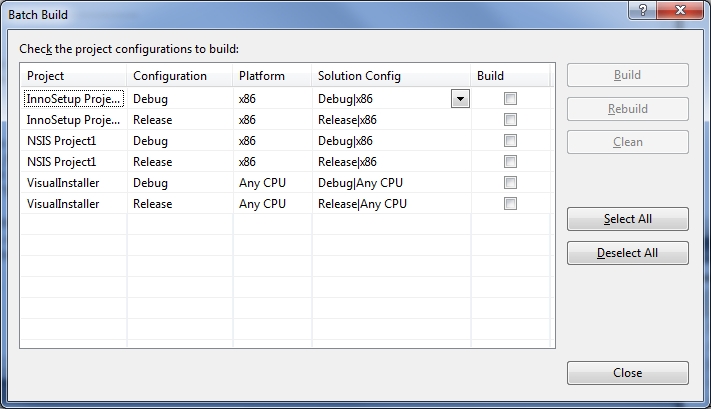Click the disabled Build button

[x=628, y=75]
